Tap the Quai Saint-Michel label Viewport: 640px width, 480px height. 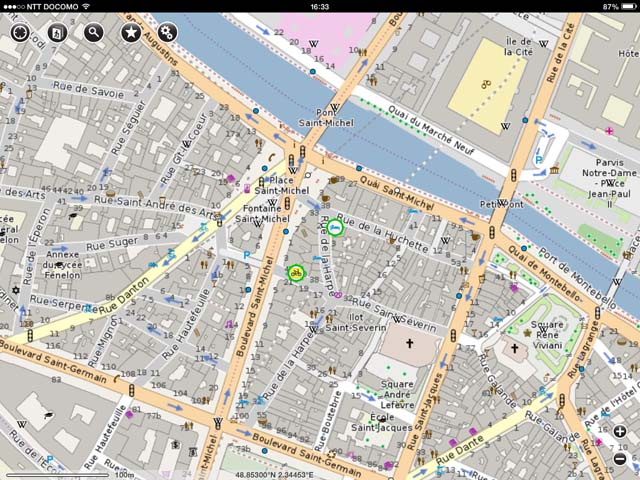click(396, 193)
